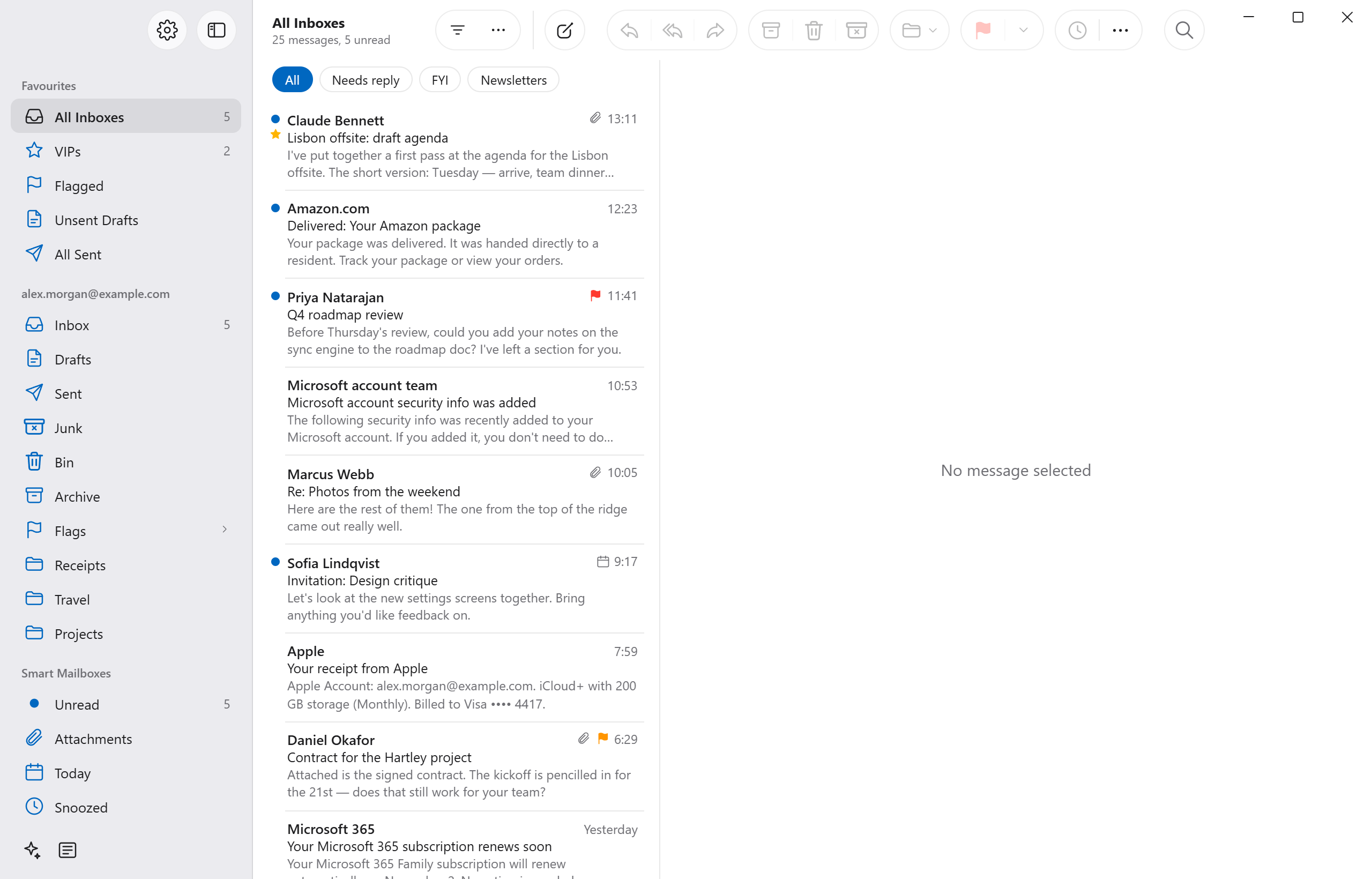The image size is (1372, 879).
Task: Click the Reply arrow icon
Action: pos(629,29)
